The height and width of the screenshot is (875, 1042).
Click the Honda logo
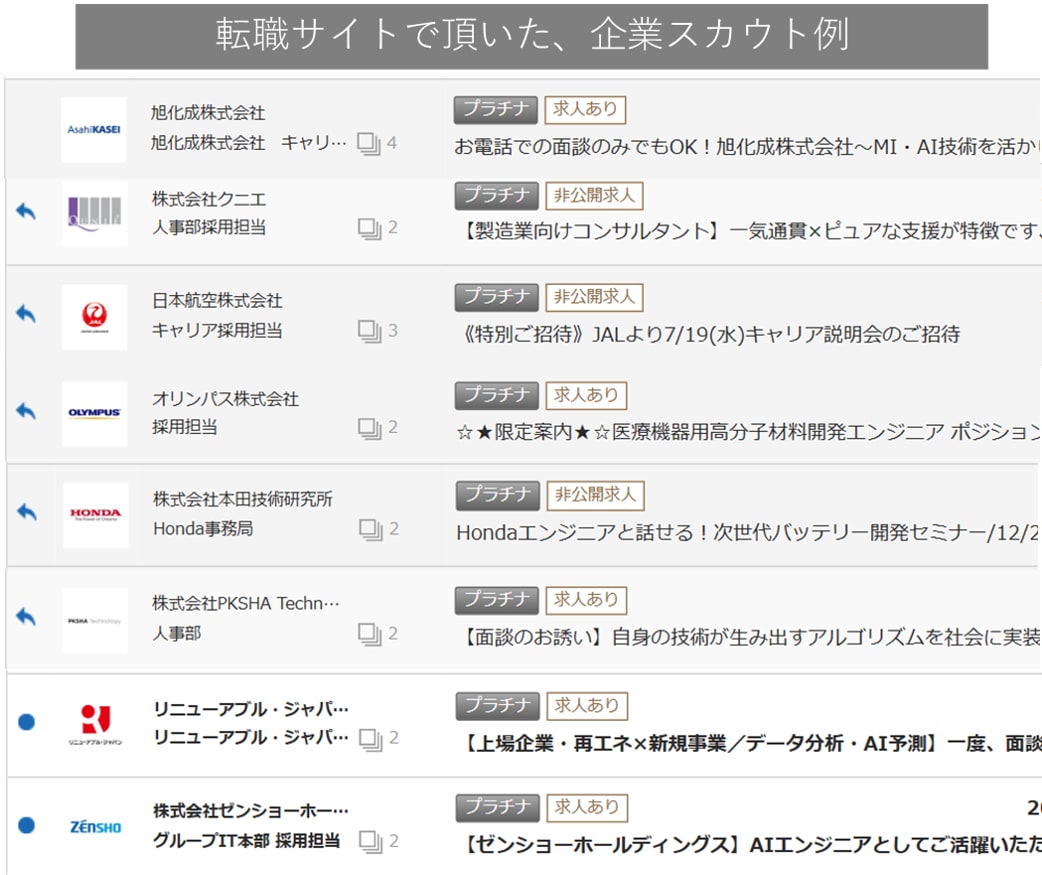coord(96,515)
